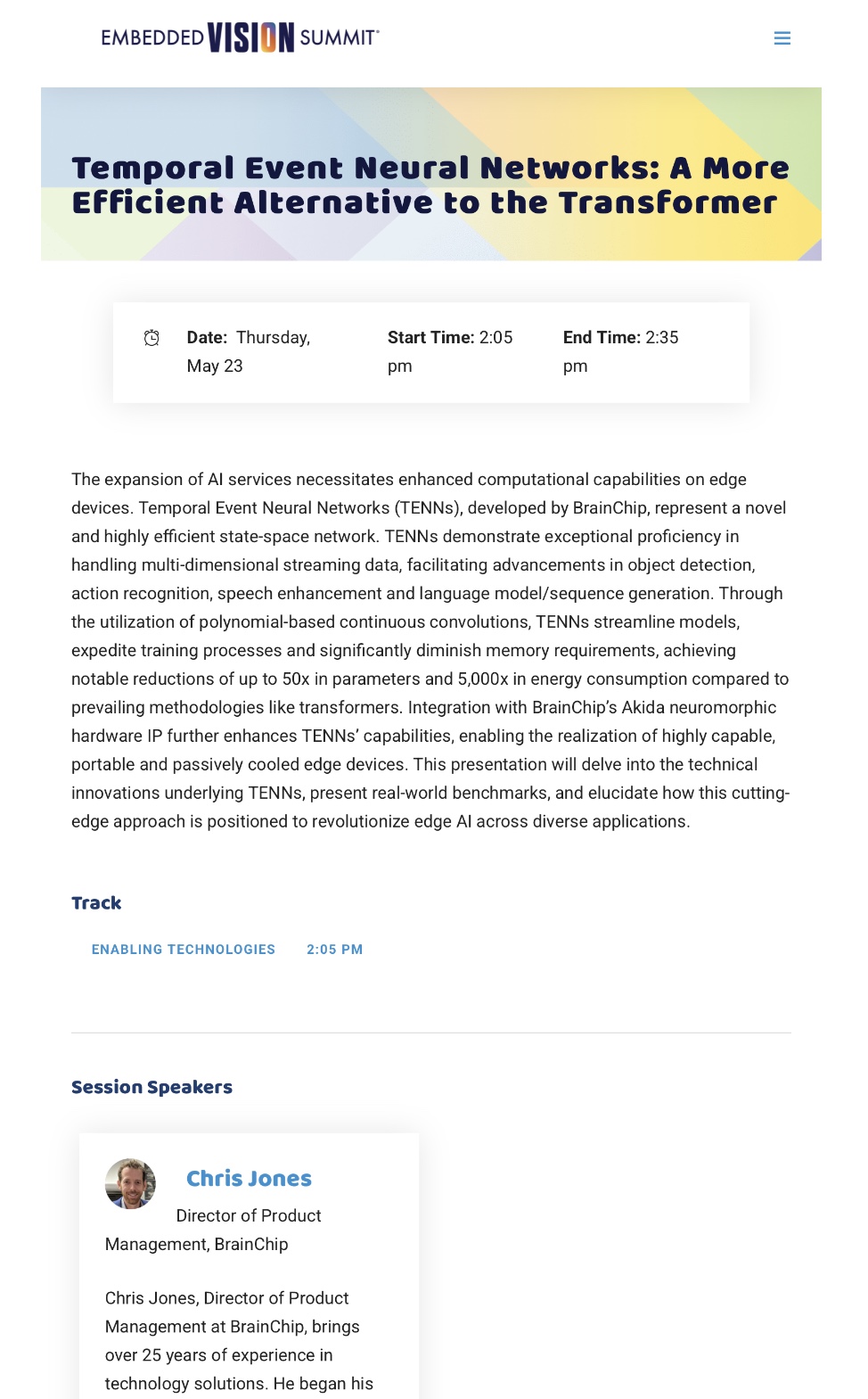Click the Session Speakers heading
Viewport: 868px width, 1399px height.
point(151,1087)
